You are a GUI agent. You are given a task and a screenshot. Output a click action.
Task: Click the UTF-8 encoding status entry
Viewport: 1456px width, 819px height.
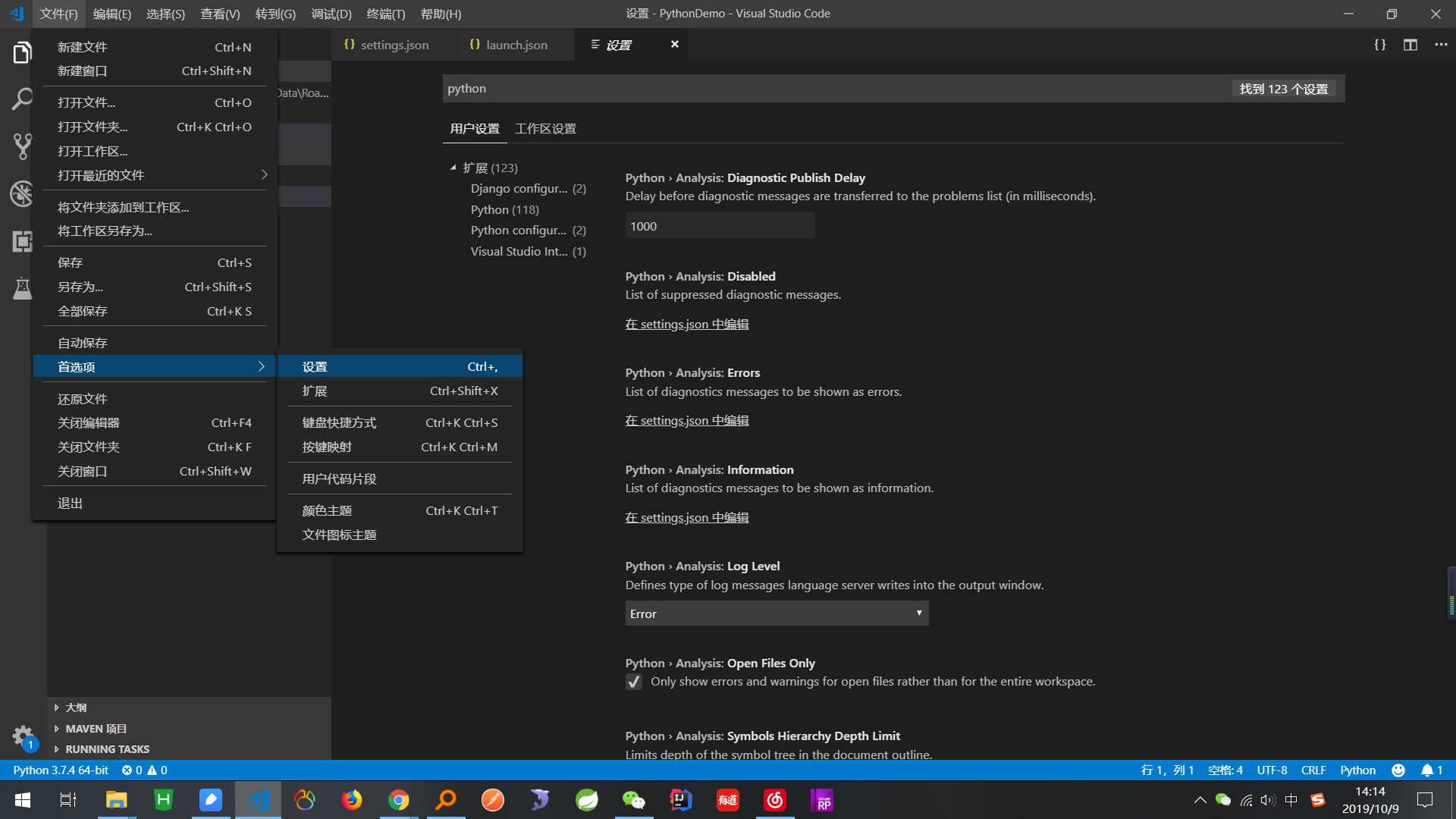click(x=1272, y=770)
